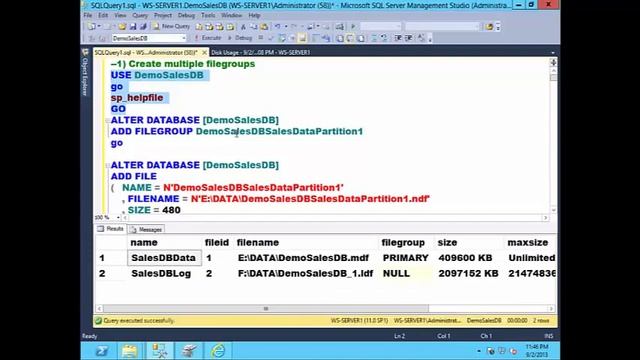The width and height of the screenshot is (640, 360).
Task: Open the File menu
Action: (88, 16)
